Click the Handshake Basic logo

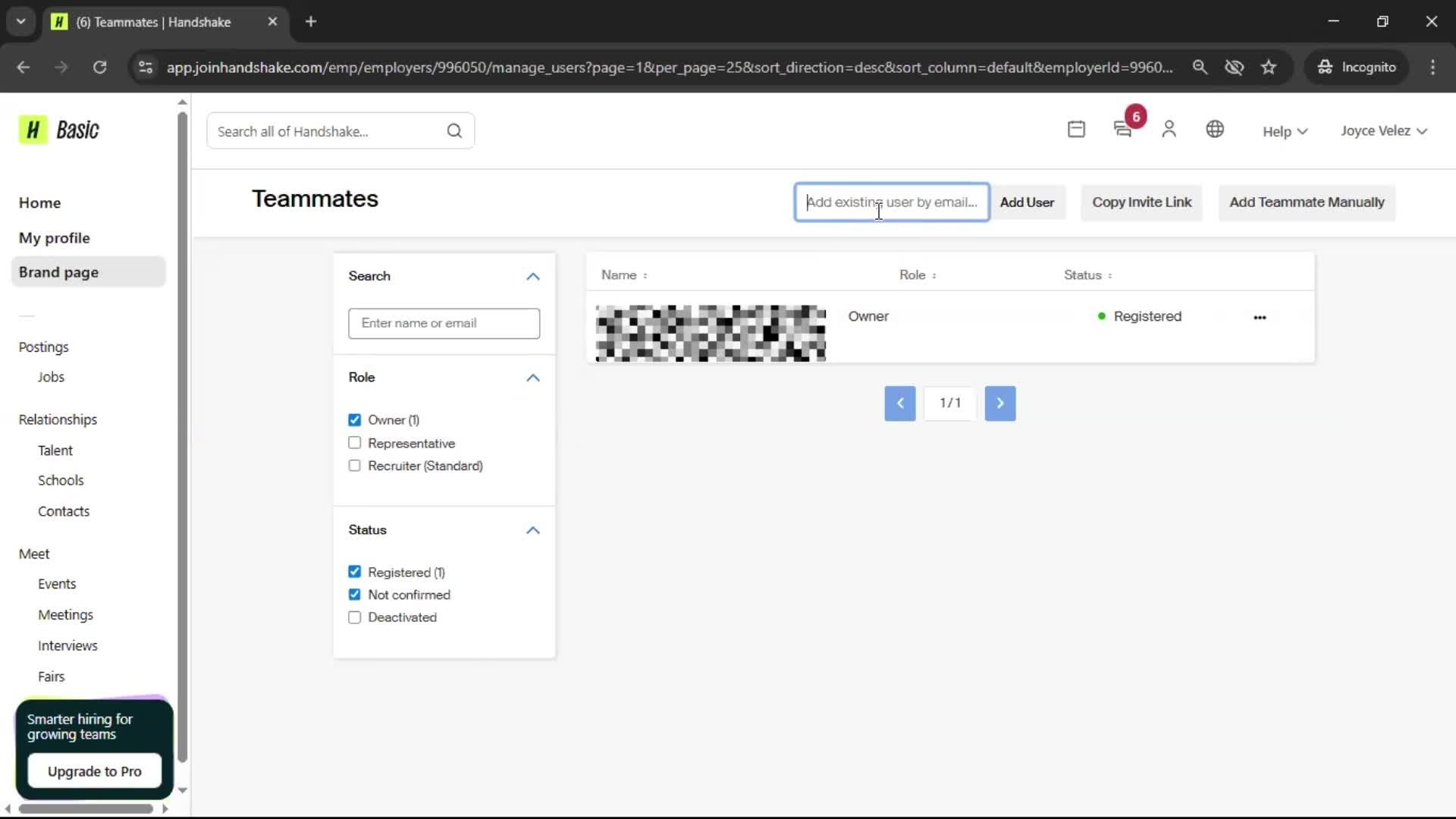(59, 130)
